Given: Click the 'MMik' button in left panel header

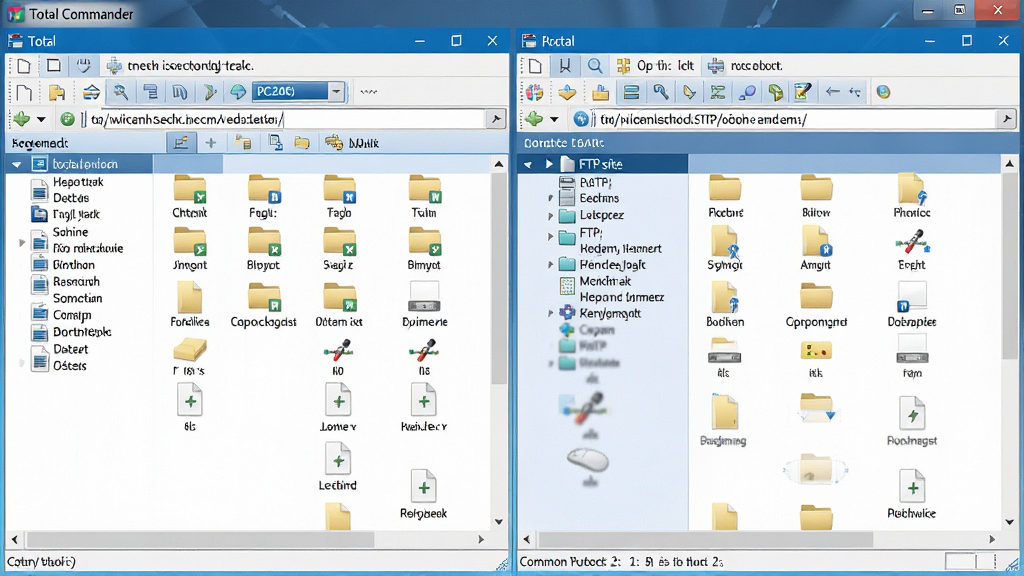Looking at the screenshot, I should (352, 143).
